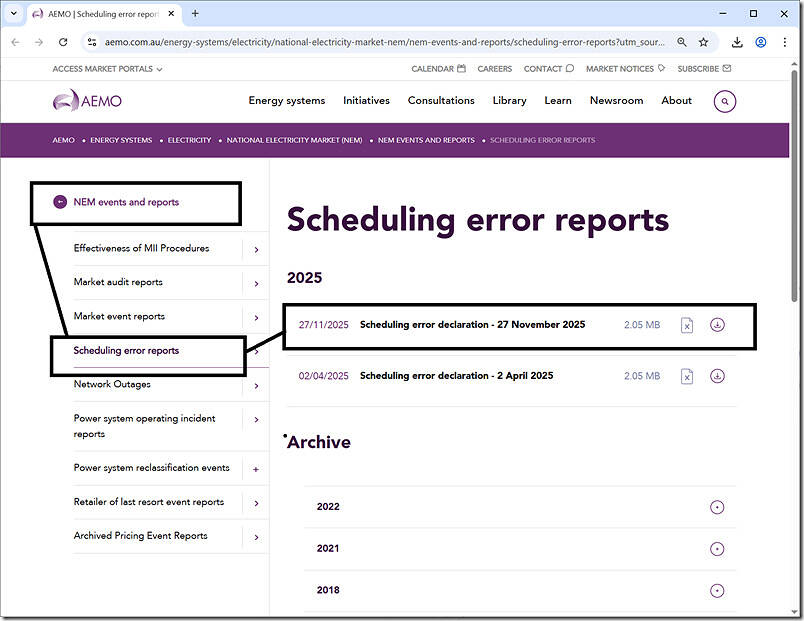
Task: Open Network Outages section
Action: tap(113, 385)
